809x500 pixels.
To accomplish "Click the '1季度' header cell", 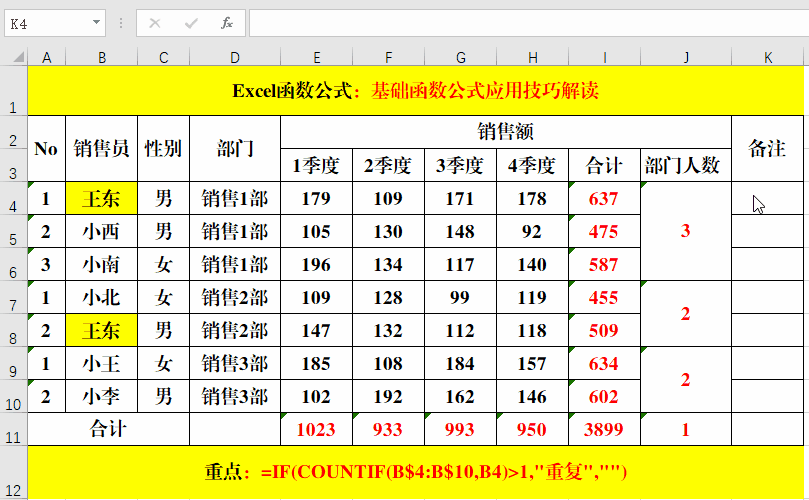I will click(316, 165).
